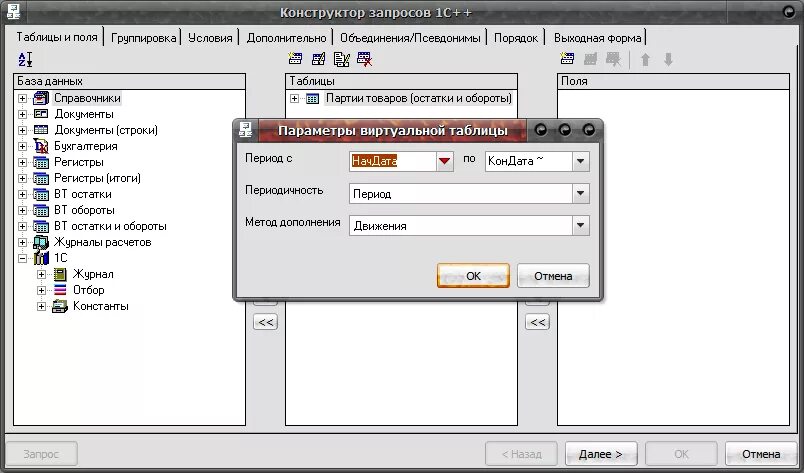Confirm the virtual table parameters dialog with OK
Image resolution: width=804 pixels, height=473 pixels.
coord(473,276)
